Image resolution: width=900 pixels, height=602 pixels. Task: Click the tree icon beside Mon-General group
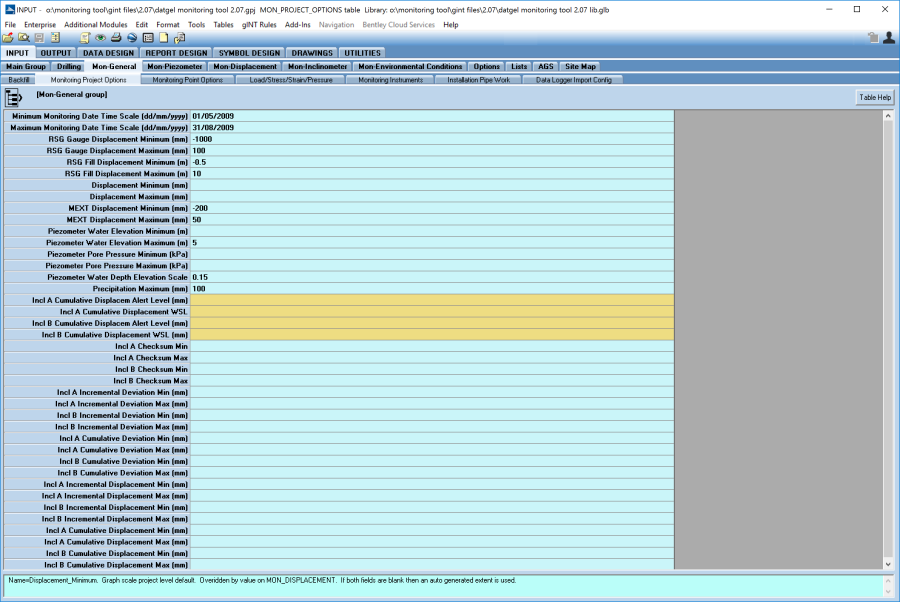14,97
